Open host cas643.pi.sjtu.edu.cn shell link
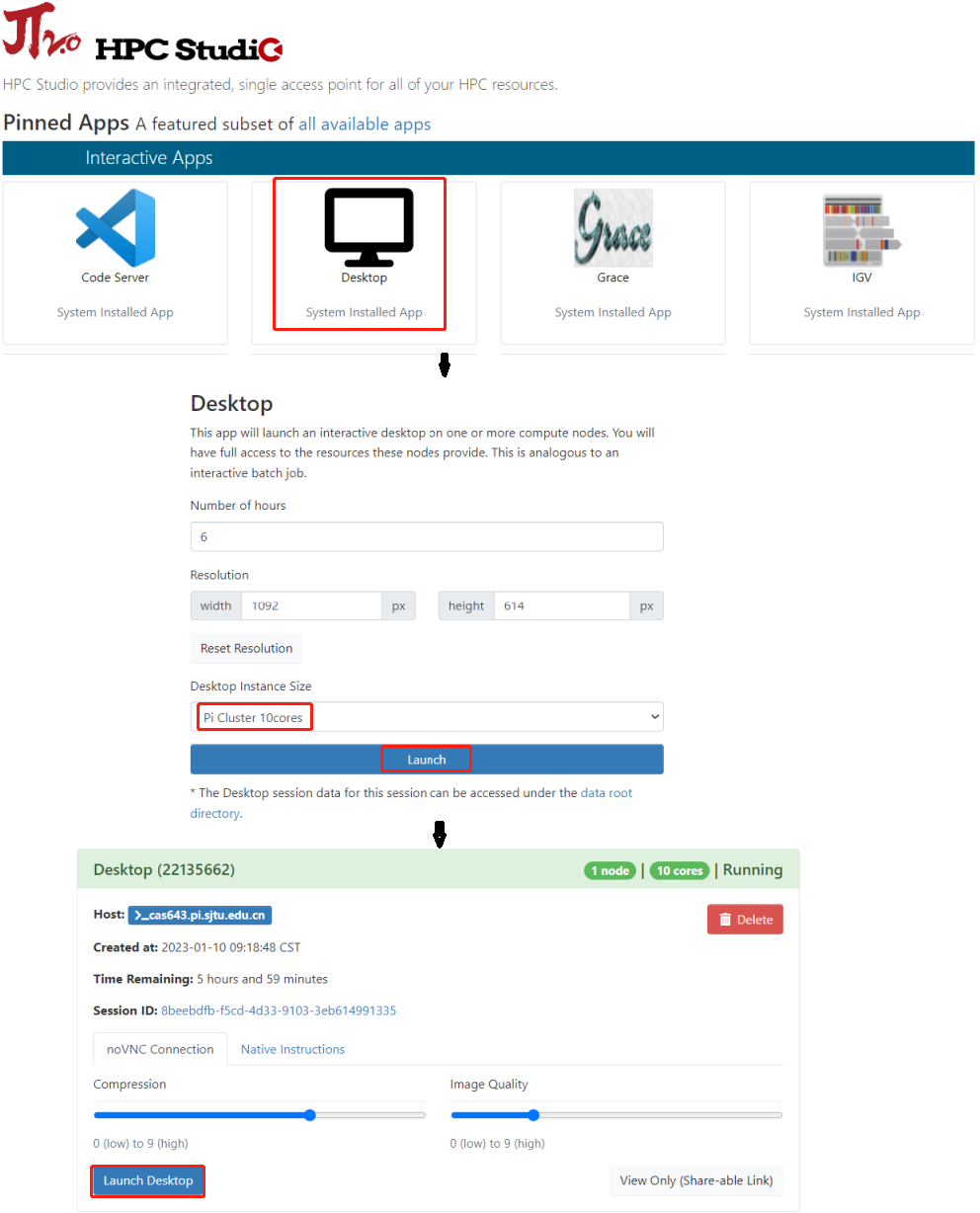This screenshot has width=980, height=1213. click(200, 916)
